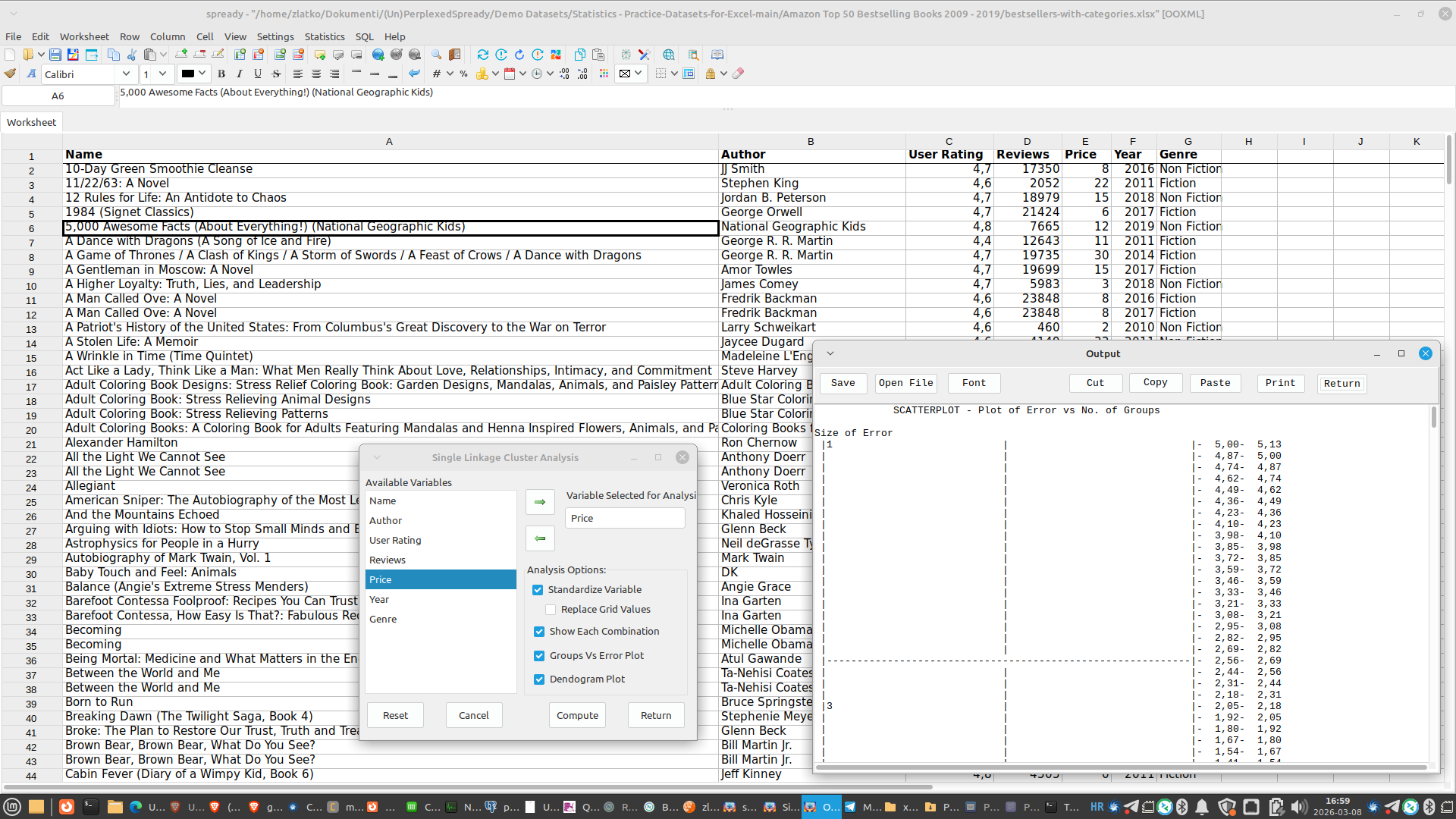1456x819 pixels.
Task: Select Genre in Available Variables list
Action: click(383, 620)
